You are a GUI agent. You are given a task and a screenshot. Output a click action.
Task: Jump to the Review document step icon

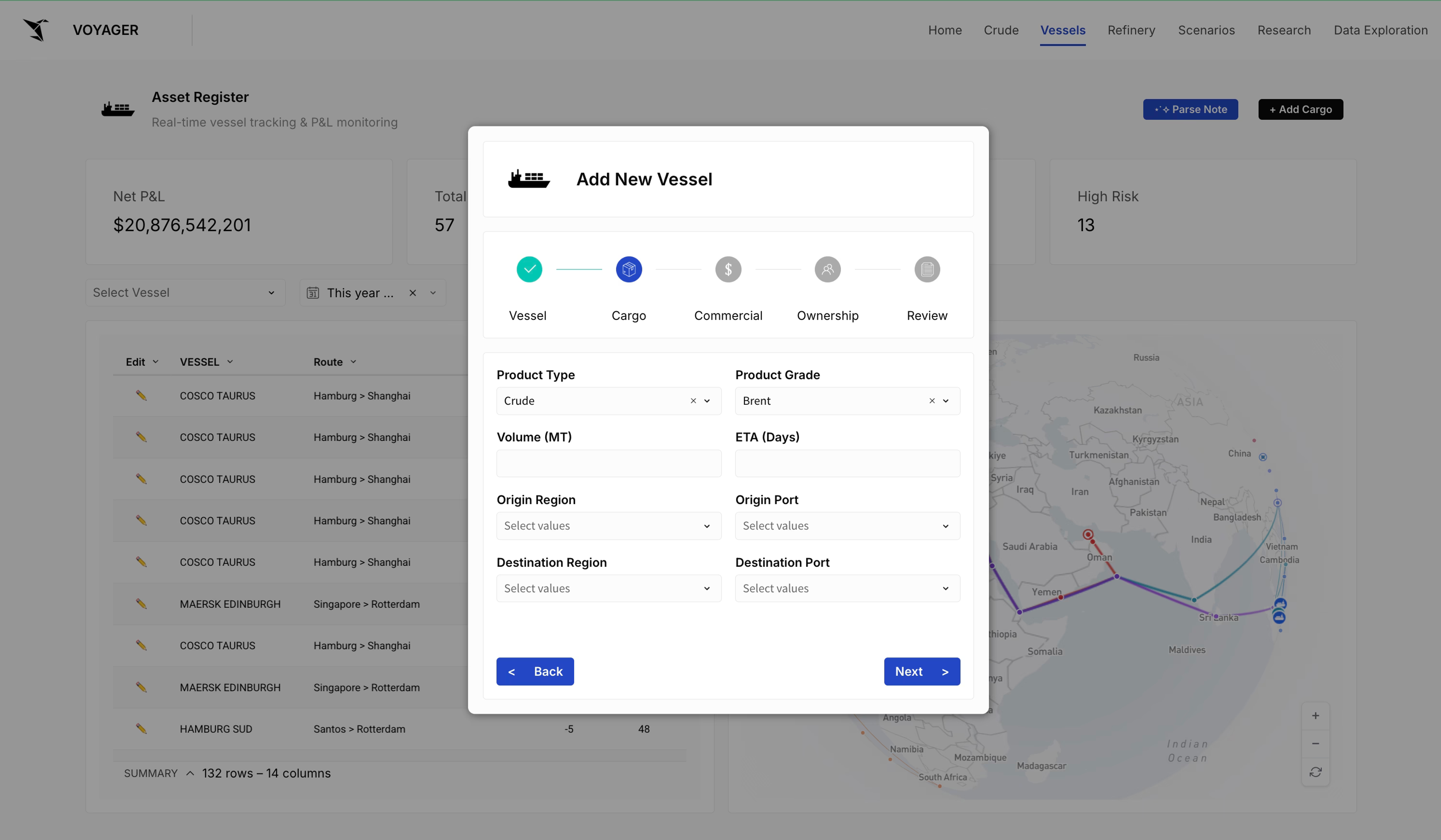[927, 269]
